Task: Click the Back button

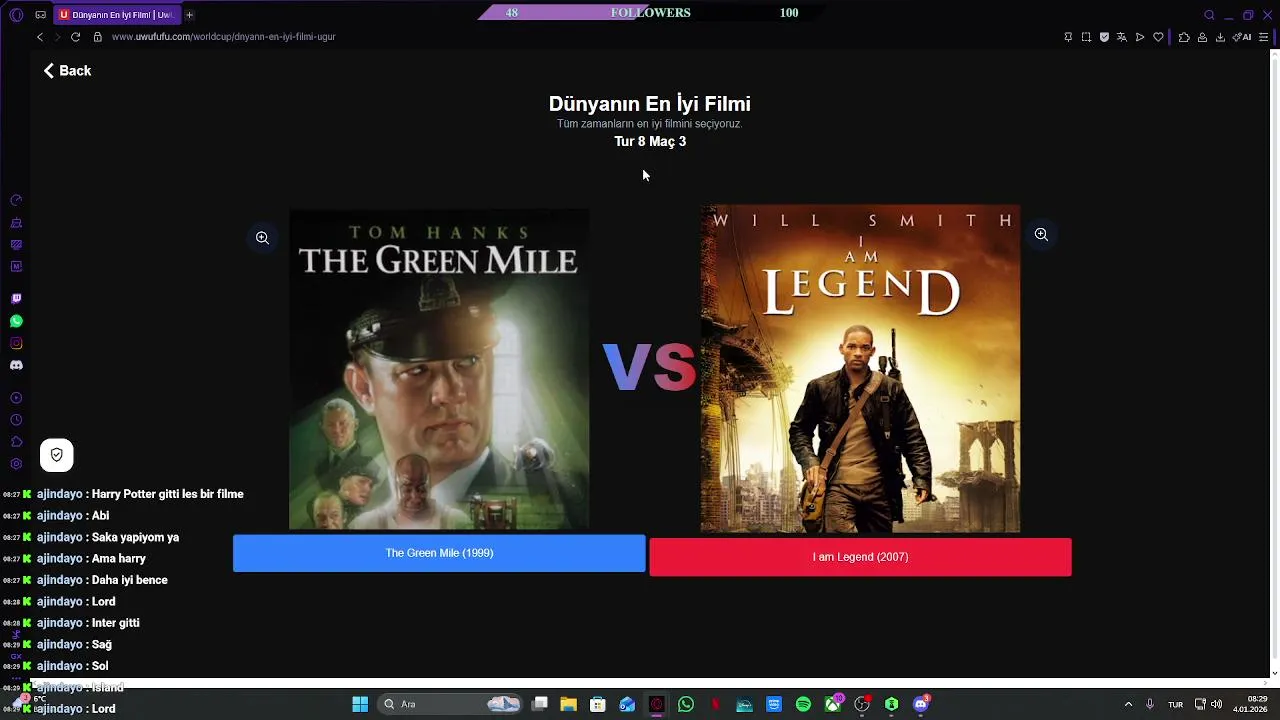Action: (67, 71)
